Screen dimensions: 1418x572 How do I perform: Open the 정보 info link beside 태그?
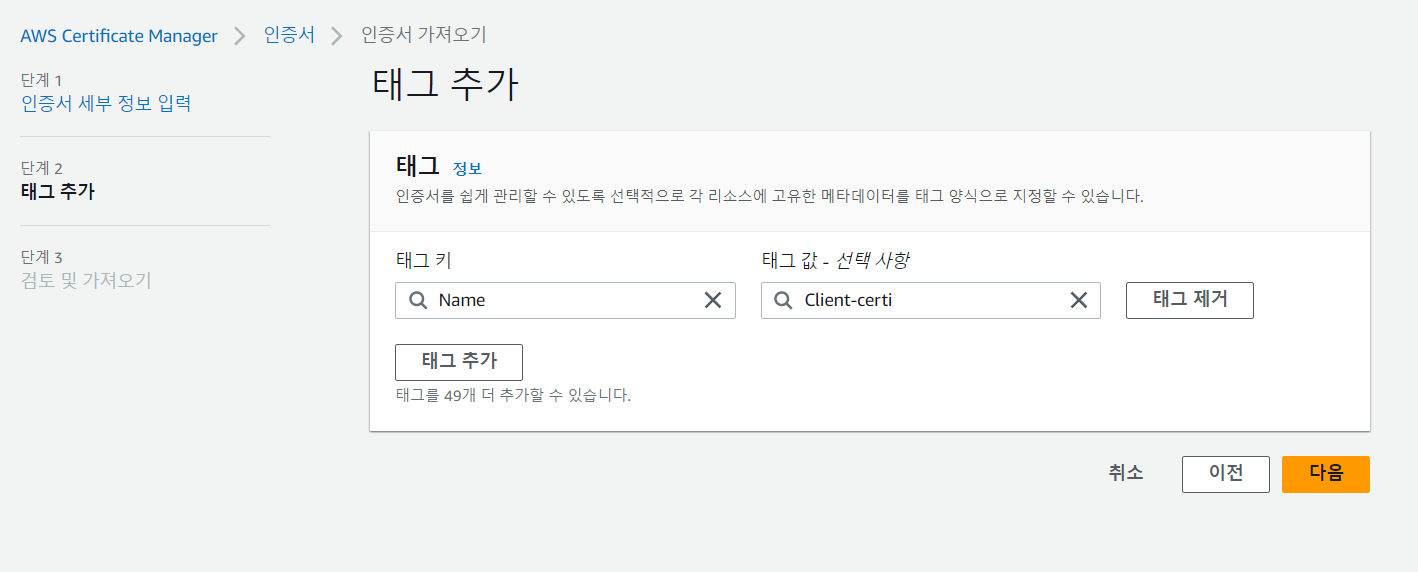(467, 168)
